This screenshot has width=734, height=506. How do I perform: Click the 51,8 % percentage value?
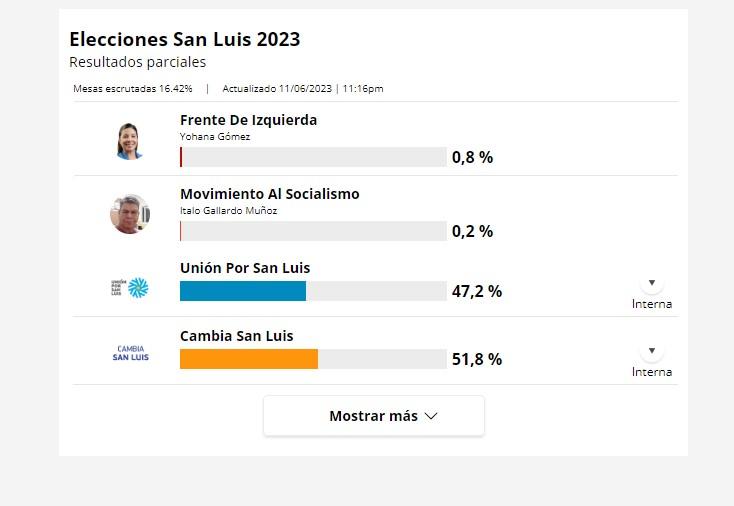tap(477, 359)
